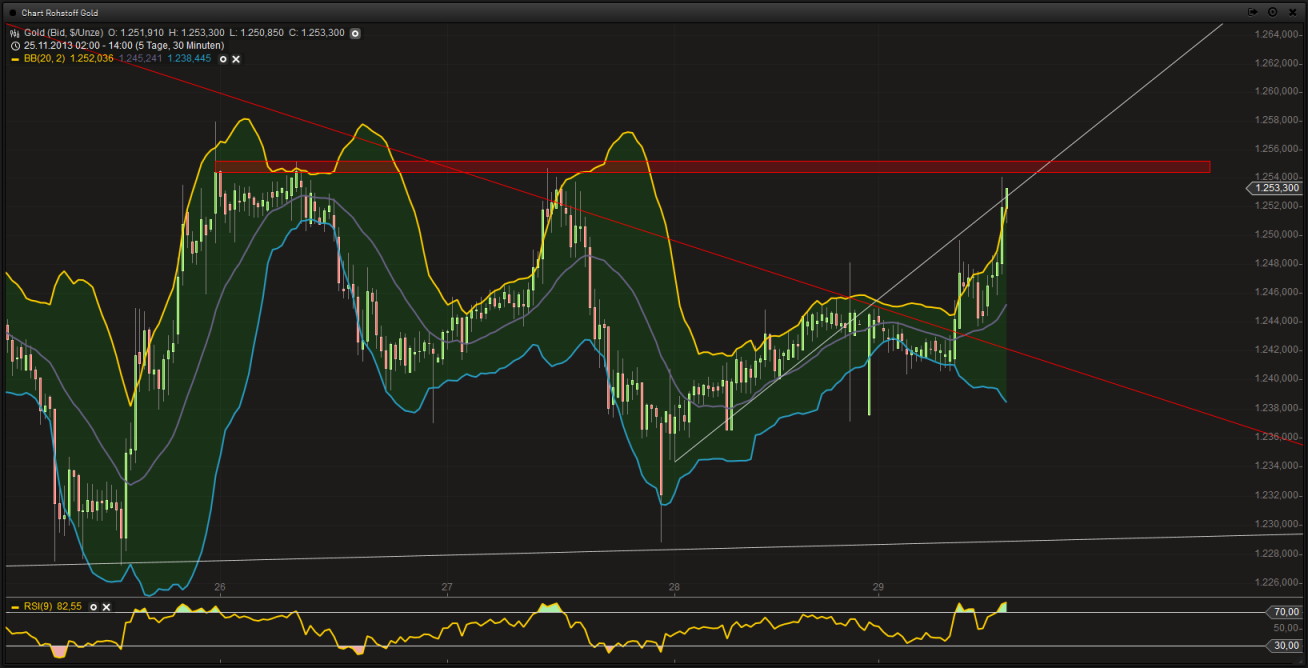Select the current price tag 1.253,300
Viewport: 1308px width, 668px height.
coord(1275,188)
